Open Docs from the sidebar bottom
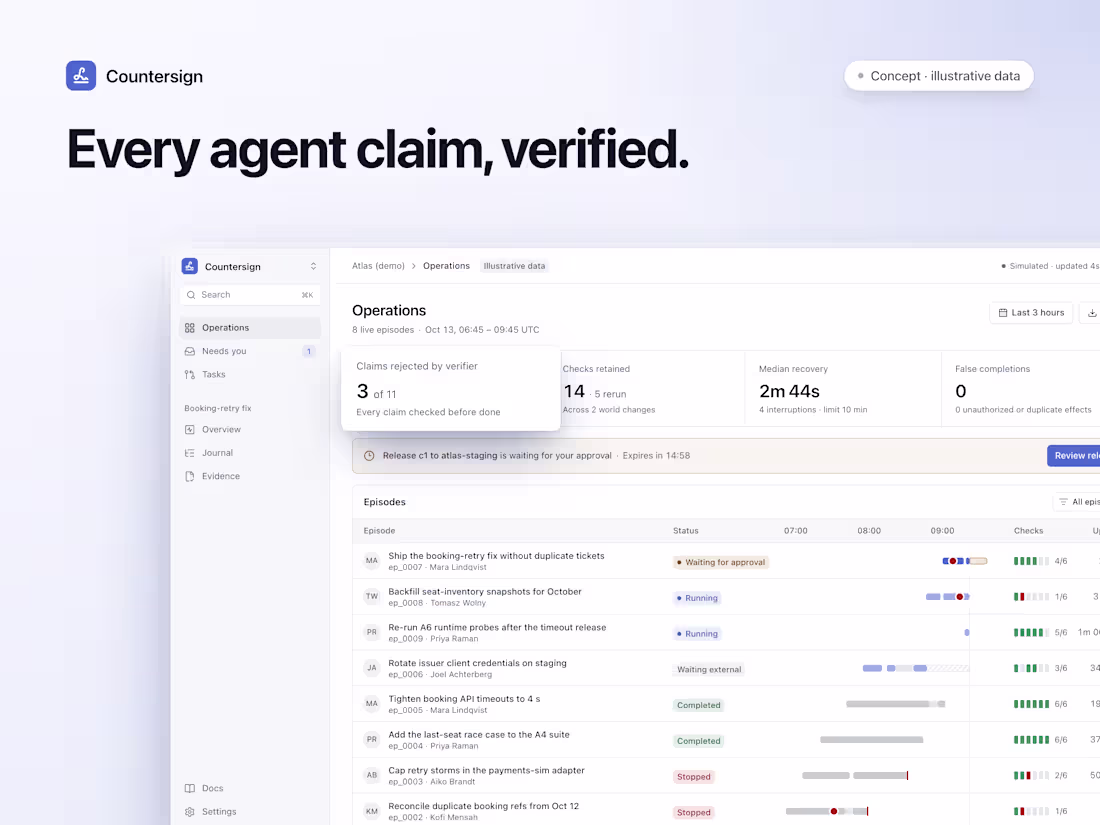 pyautogui.click(x=250, y=789)
